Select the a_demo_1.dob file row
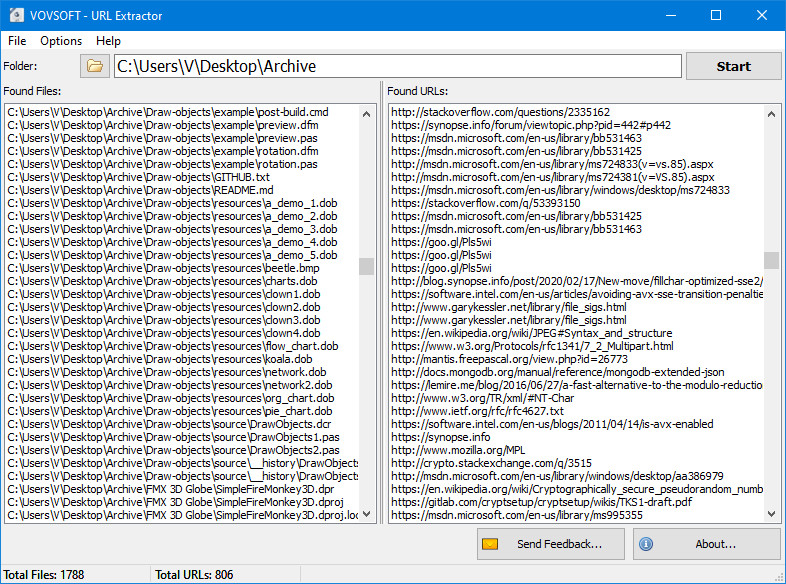Image resolution: width=786 pixels, height=584 pixels. (x=182, y=203)
